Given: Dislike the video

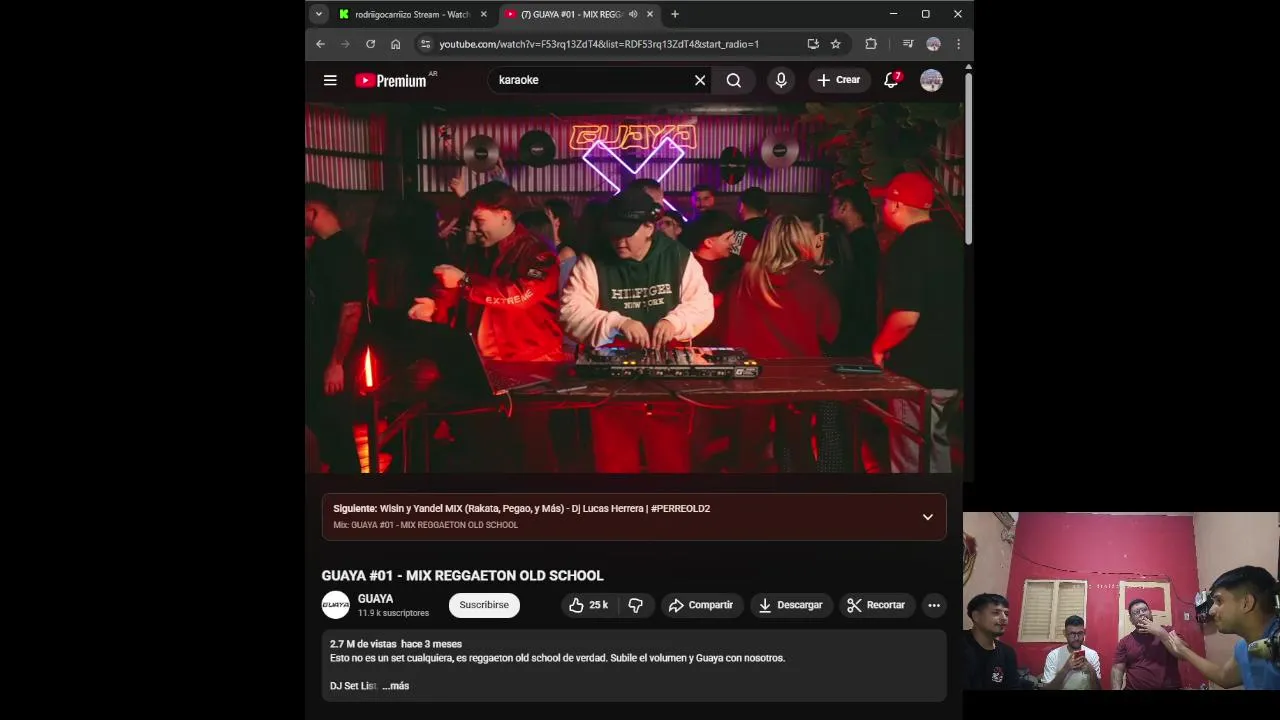Looking at the screenshot, I should tap(636, 605).
